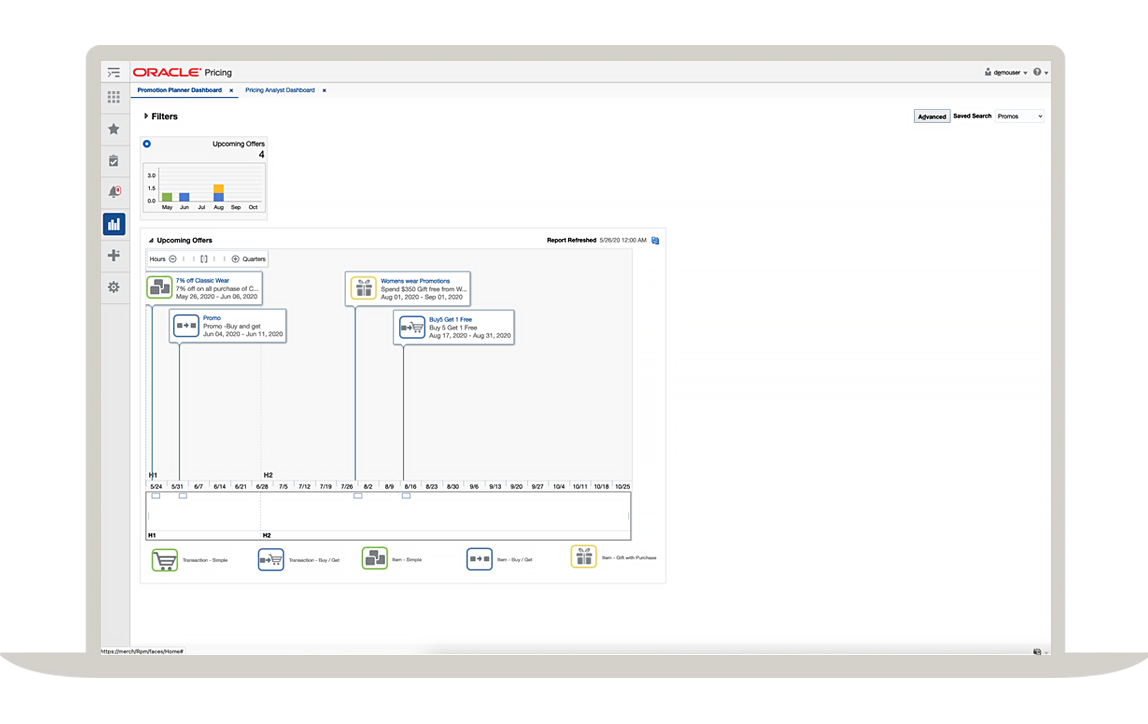This screenshot has width=1148, height=724.
Task: Open the Favorites star in sidebar
Action: [114, 129]
